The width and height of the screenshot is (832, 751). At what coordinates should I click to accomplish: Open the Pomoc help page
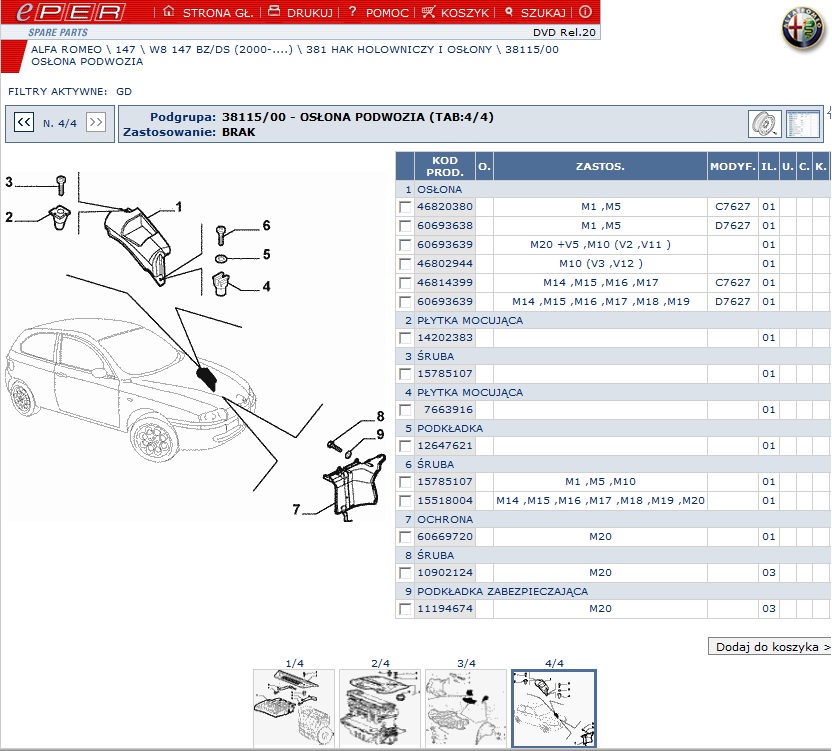pos(378,13)
